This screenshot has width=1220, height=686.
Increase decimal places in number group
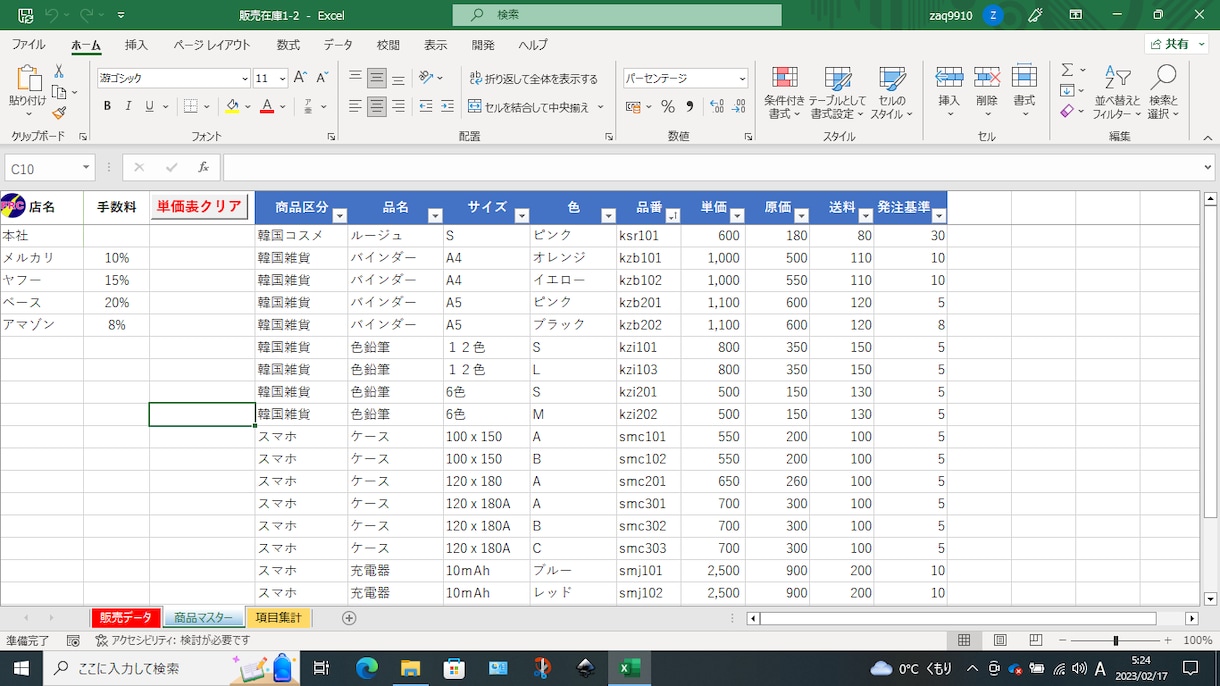(x=716, y=107)
